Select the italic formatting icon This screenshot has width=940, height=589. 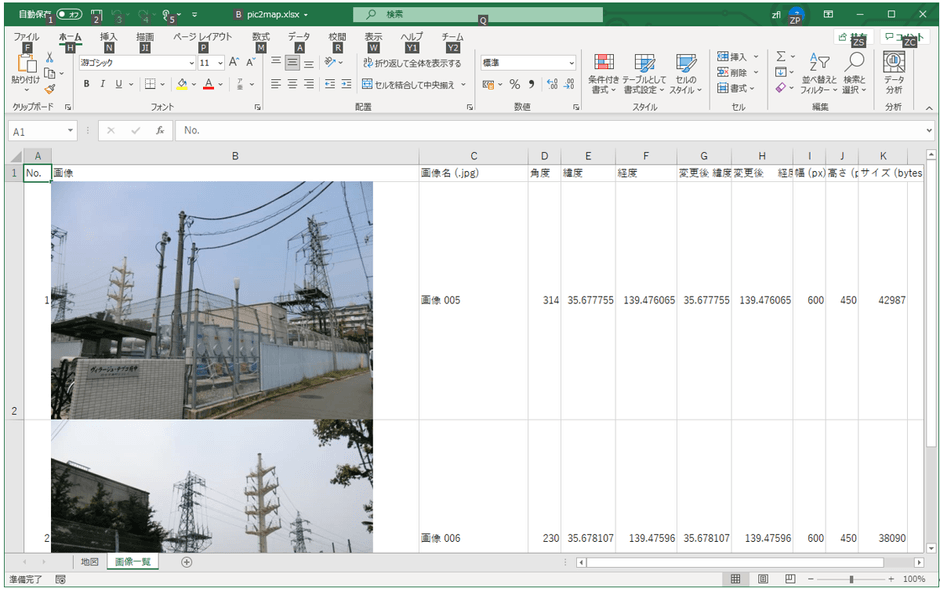[x=103, y=84]
